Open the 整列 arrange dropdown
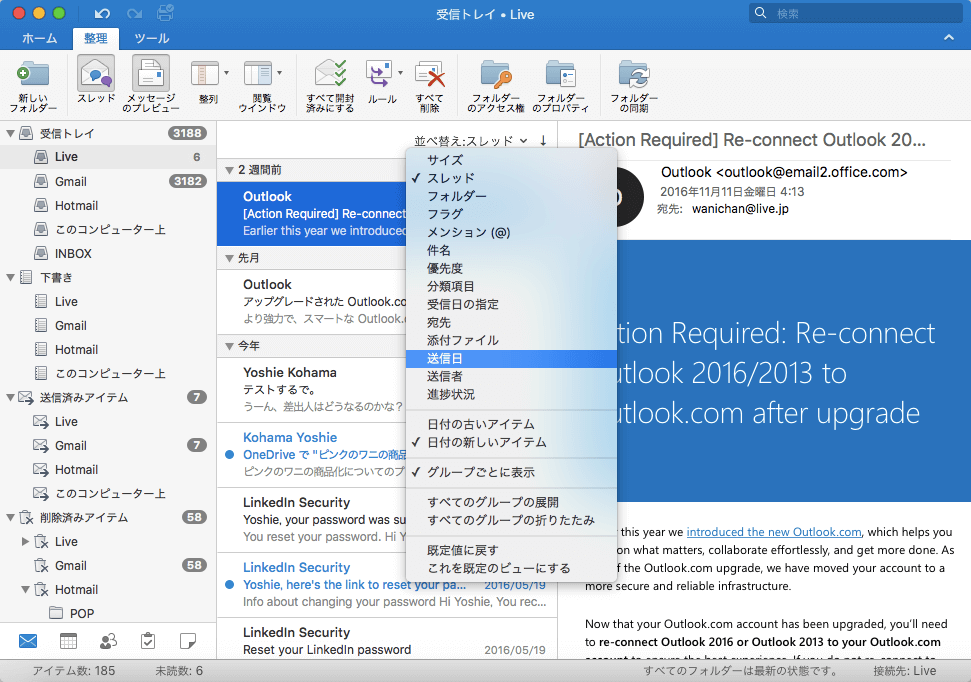The height and width of the screenshot is (682, 971). coord(209,81)
